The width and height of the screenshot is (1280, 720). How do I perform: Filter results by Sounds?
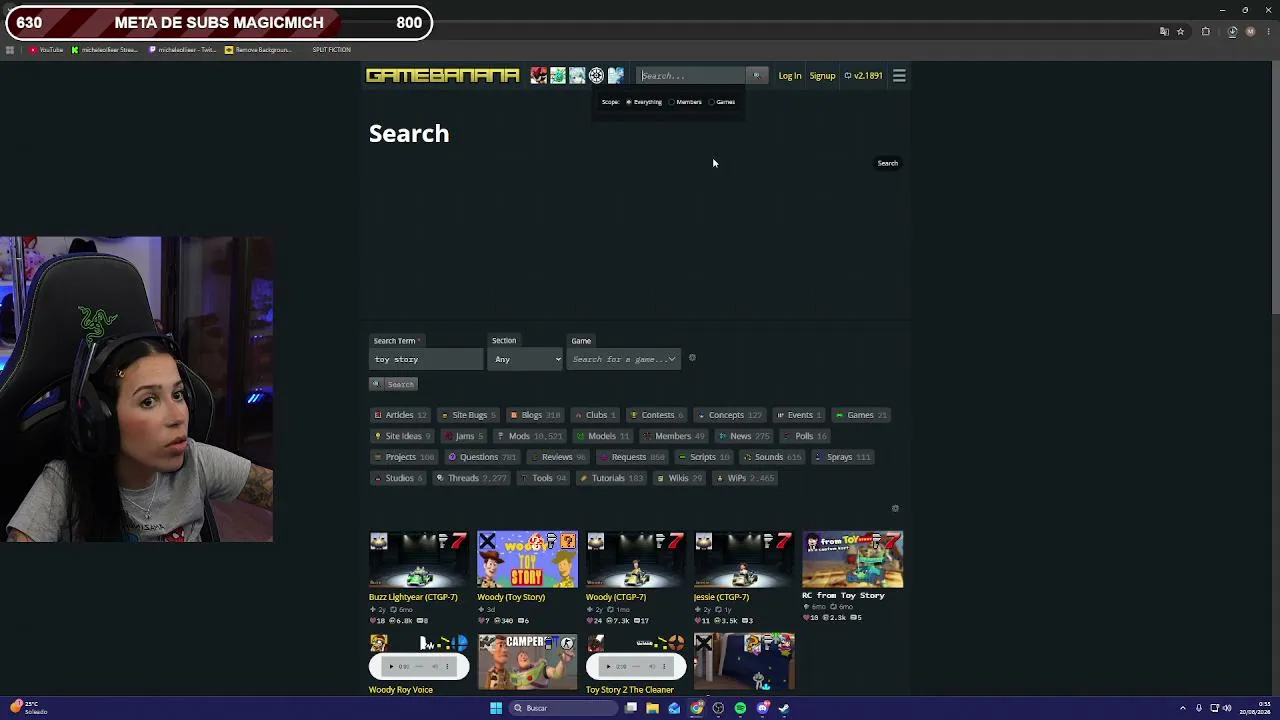[x=771, y=457]
